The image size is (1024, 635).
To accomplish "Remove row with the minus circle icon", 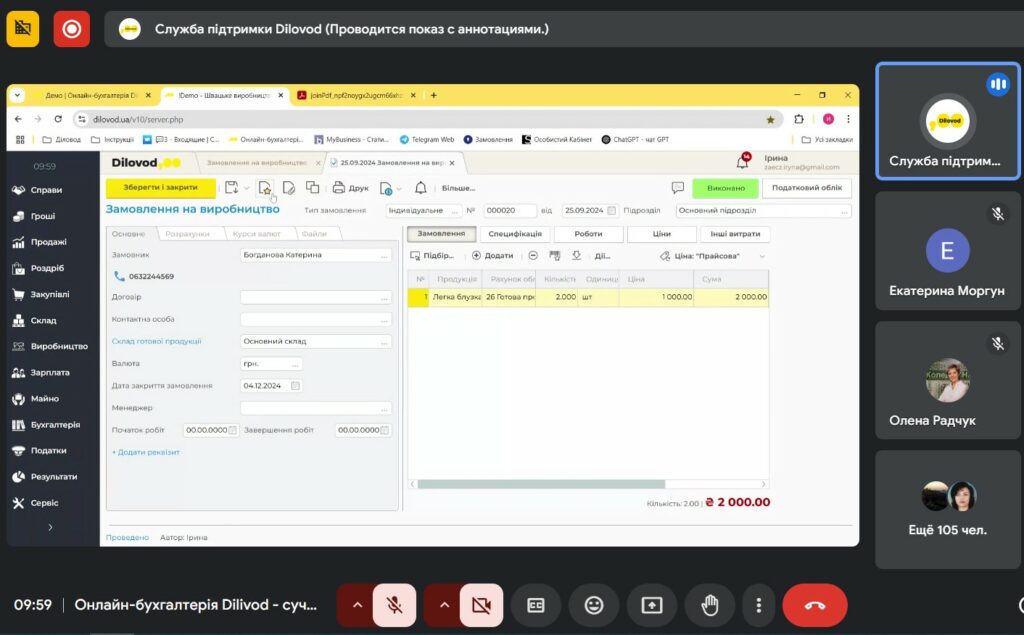I will (x=533, y=255).
